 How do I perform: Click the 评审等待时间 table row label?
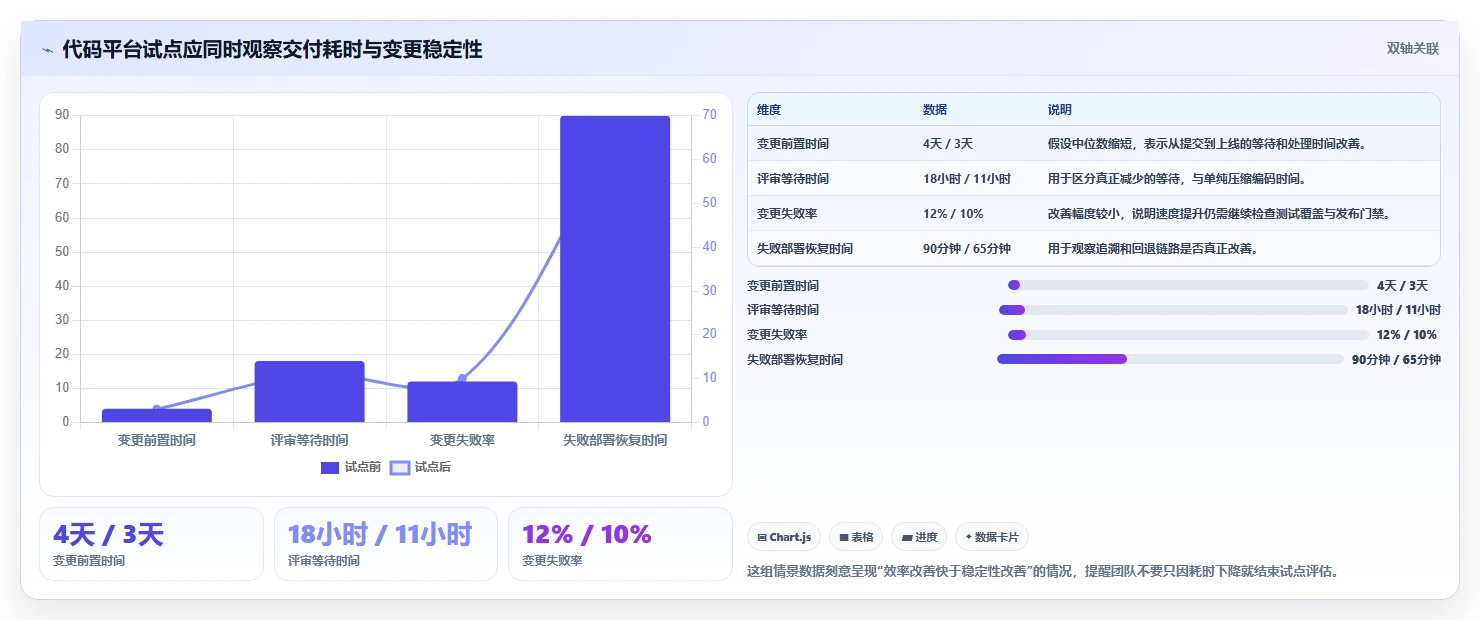pyautogui.click(x=793, y=179)
